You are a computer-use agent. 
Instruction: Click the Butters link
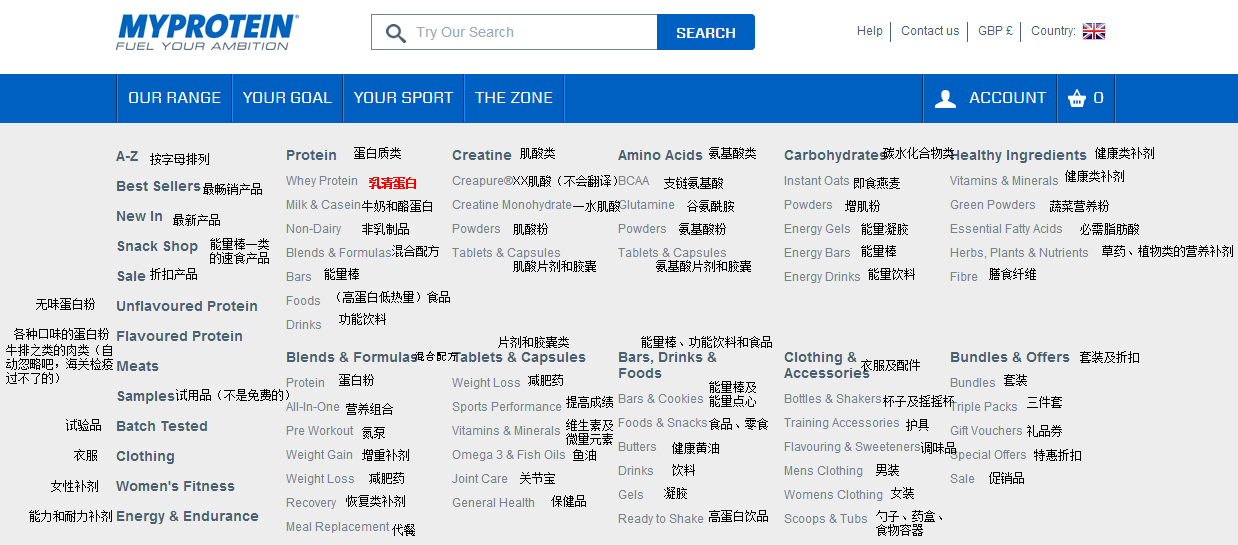pyautogui.click(x=637, y=447)
